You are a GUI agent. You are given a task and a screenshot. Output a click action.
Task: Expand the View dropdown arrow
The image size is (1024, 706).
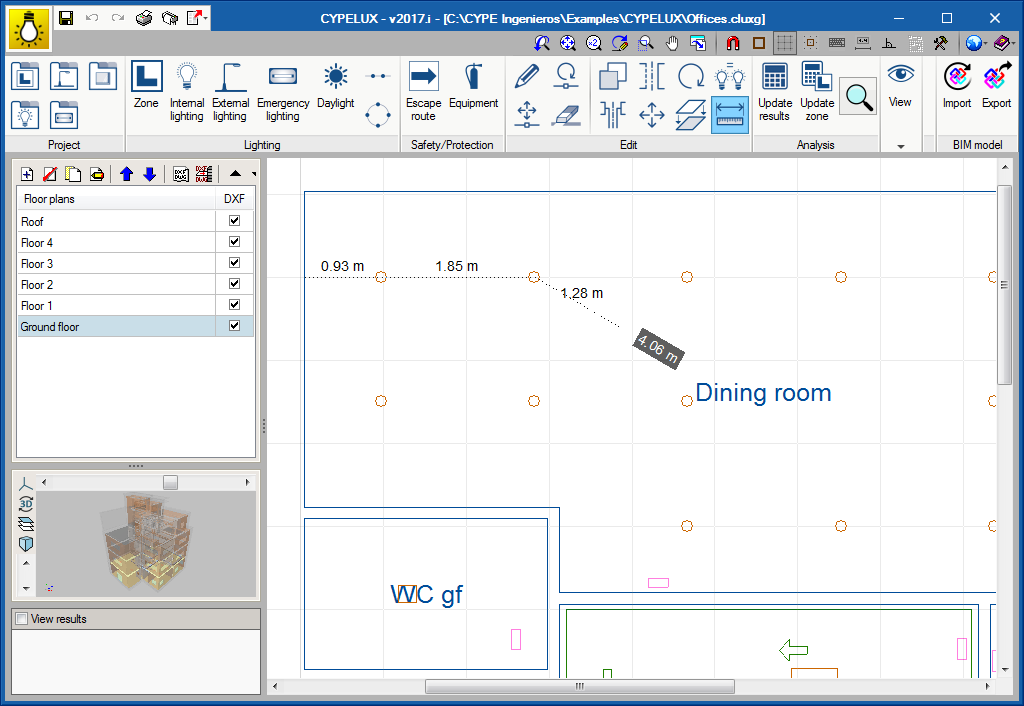(900, 146)
